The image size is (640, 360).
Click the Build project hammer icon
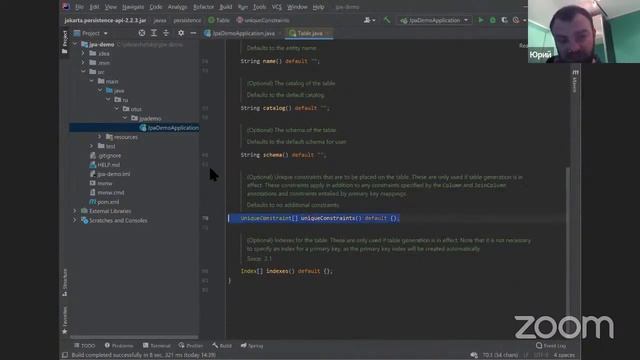(387, 20)
